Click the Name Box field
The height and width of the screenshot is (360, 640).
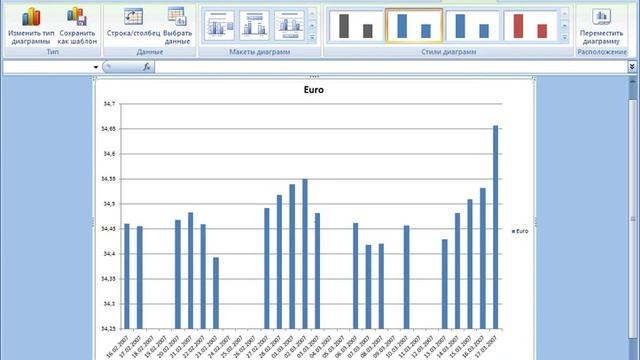(x=47, y=67)
